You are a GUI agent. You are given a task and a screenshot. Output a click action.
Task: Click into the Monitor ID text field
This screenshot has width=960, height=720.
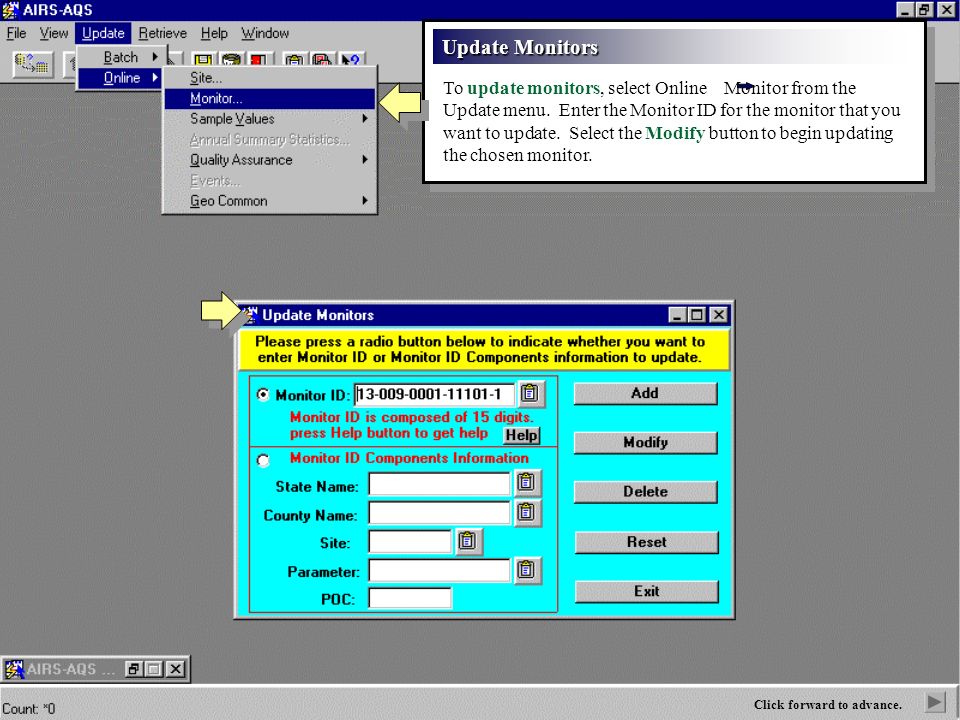434,394
